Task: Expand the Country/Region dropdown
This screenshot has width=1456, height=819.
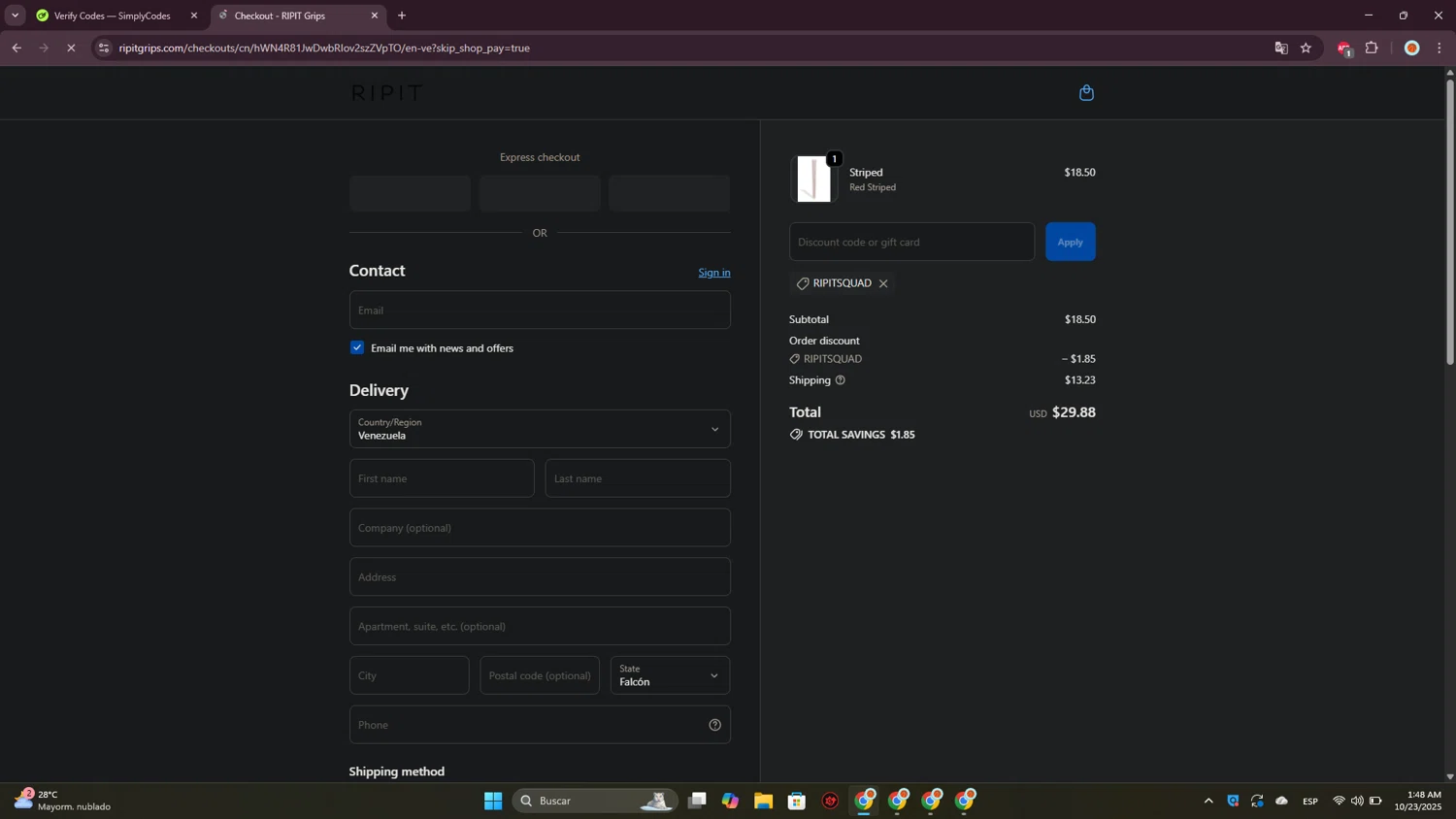Action: coord(540,429)
